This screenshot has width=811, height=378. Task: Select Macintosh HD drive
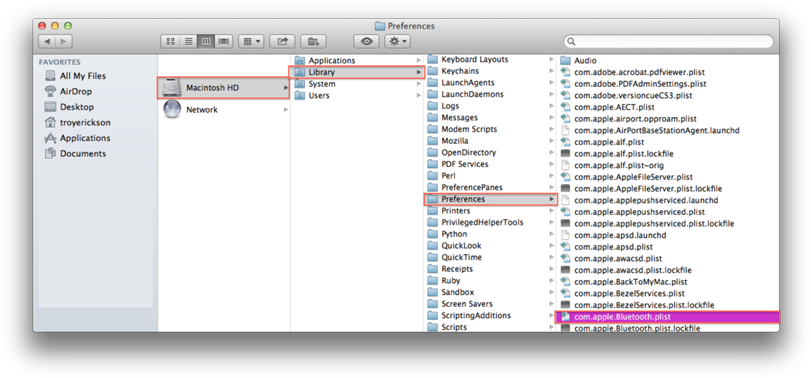223,88
